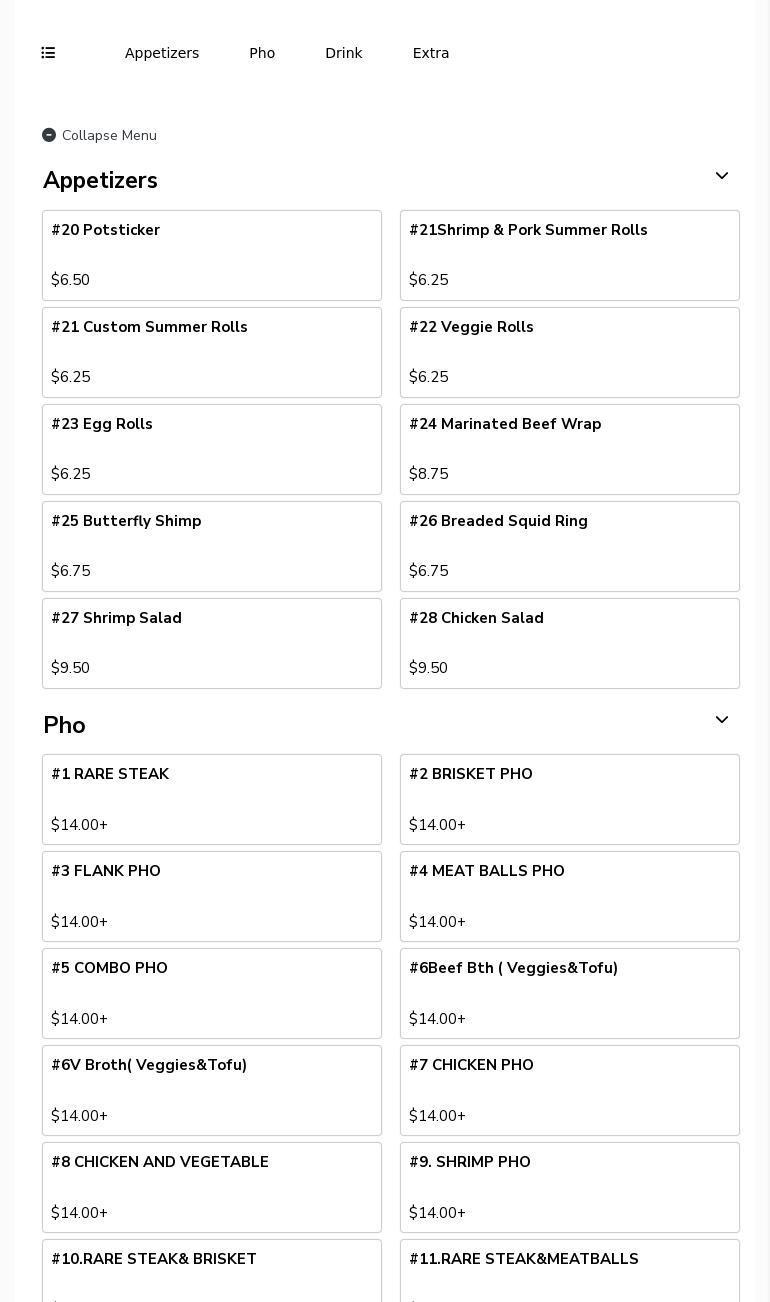Pick #24 Marinated Beef Wrap

click(x=570, y=449)
